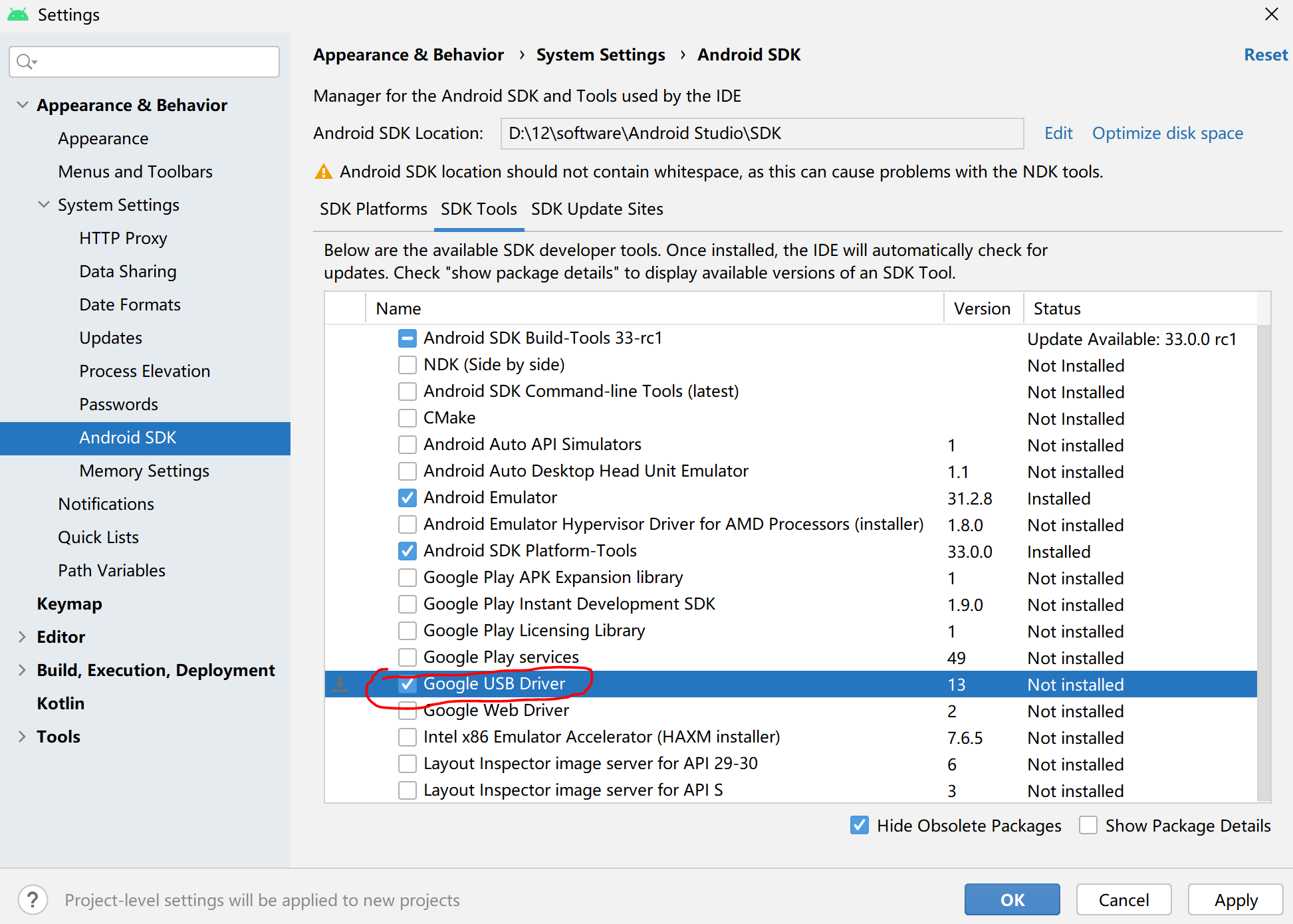This screenshot has width=1293, height=924.
Task: Go to Data Sharing settings
Action: pos(128,272)
